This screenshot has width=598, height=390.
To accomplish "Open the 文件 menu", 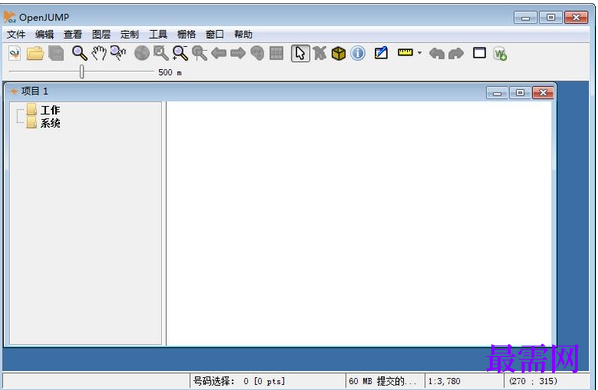I will (16, 35).
